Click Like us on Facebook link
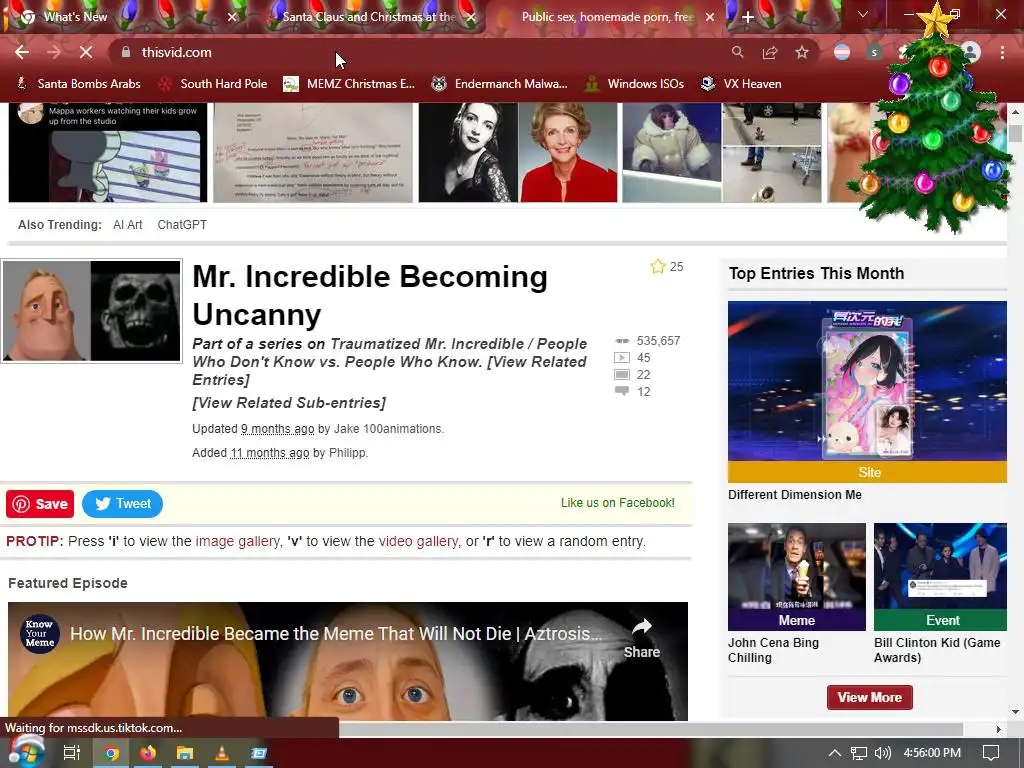 click(618, 503)
